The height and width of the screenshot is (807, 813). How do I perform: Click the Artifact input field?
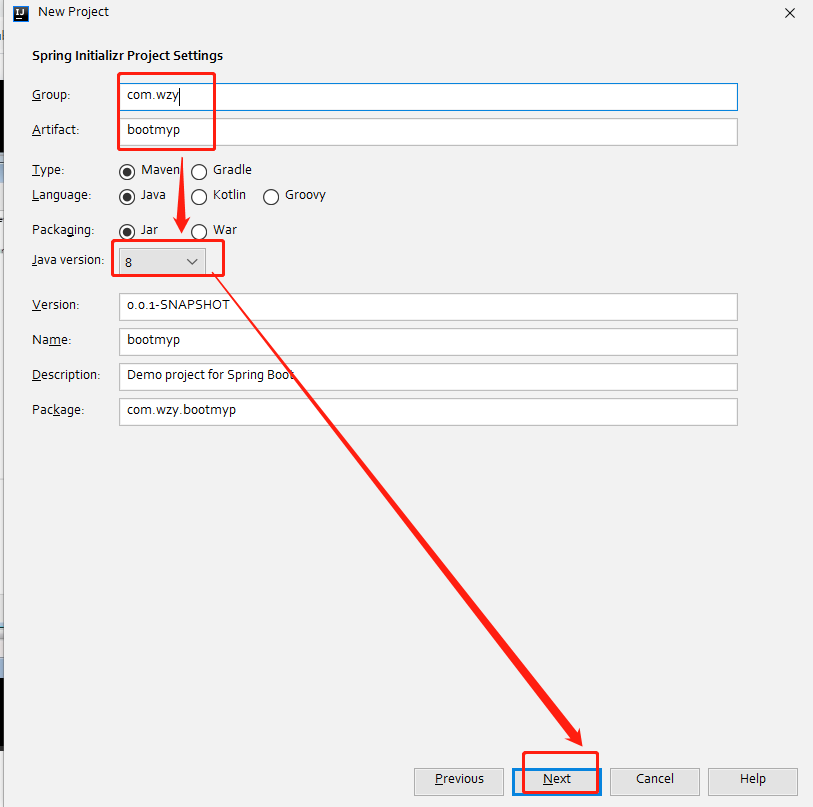[428, 132]
